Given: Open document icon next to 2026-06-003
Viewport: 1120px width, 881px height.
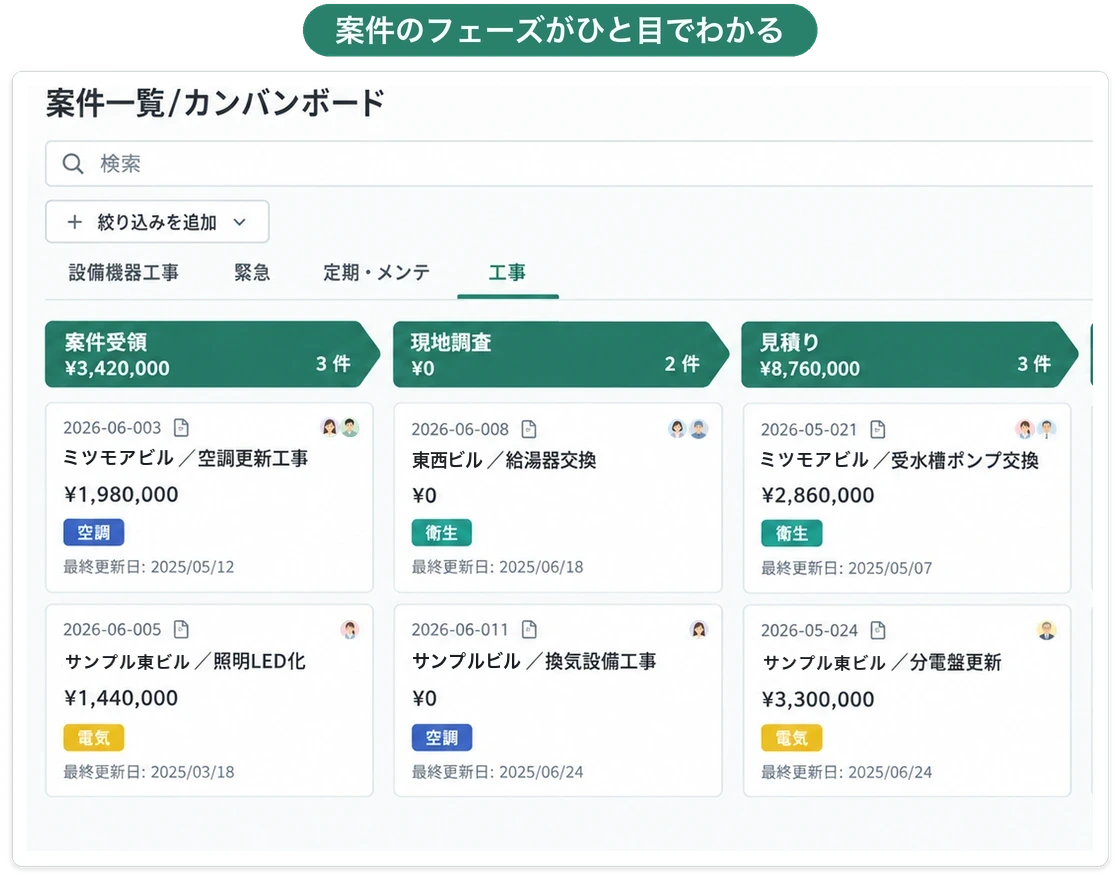Looking at the screenshot, I should (x=181, y=427).
